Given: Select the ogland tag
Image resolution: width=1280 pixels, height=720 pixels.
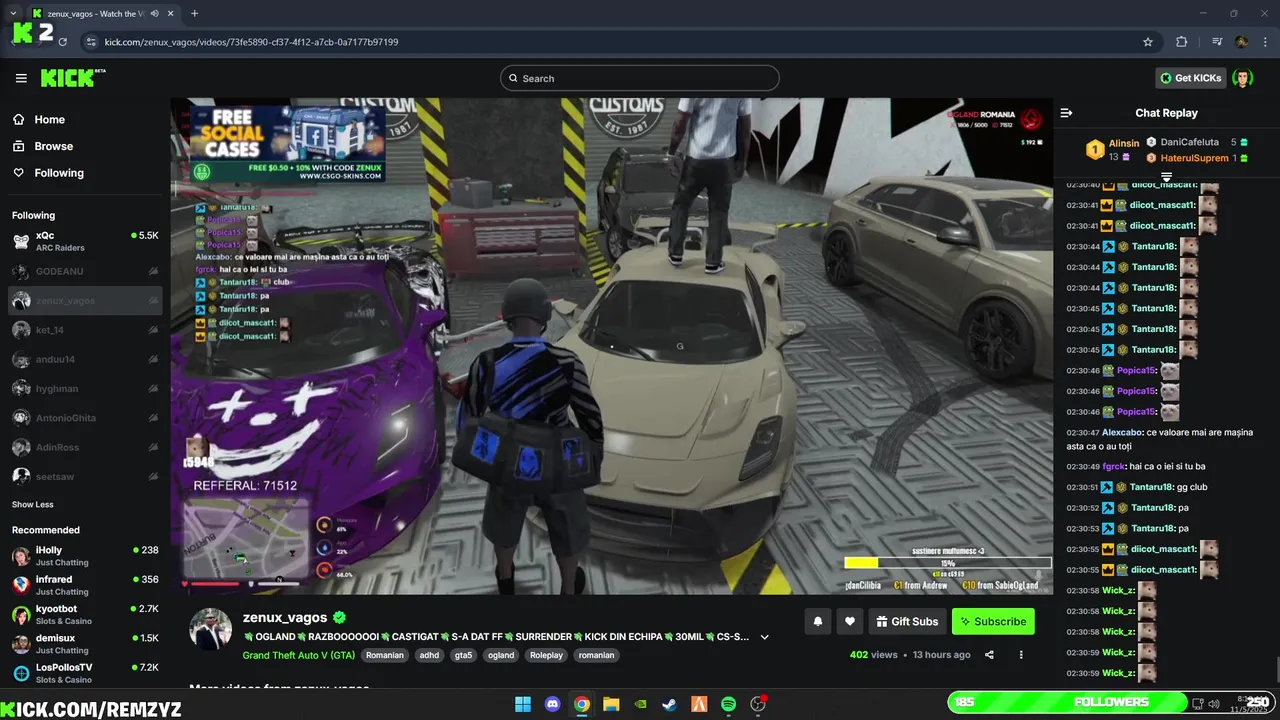Looking at the screenshot, I should pos(501,655).
